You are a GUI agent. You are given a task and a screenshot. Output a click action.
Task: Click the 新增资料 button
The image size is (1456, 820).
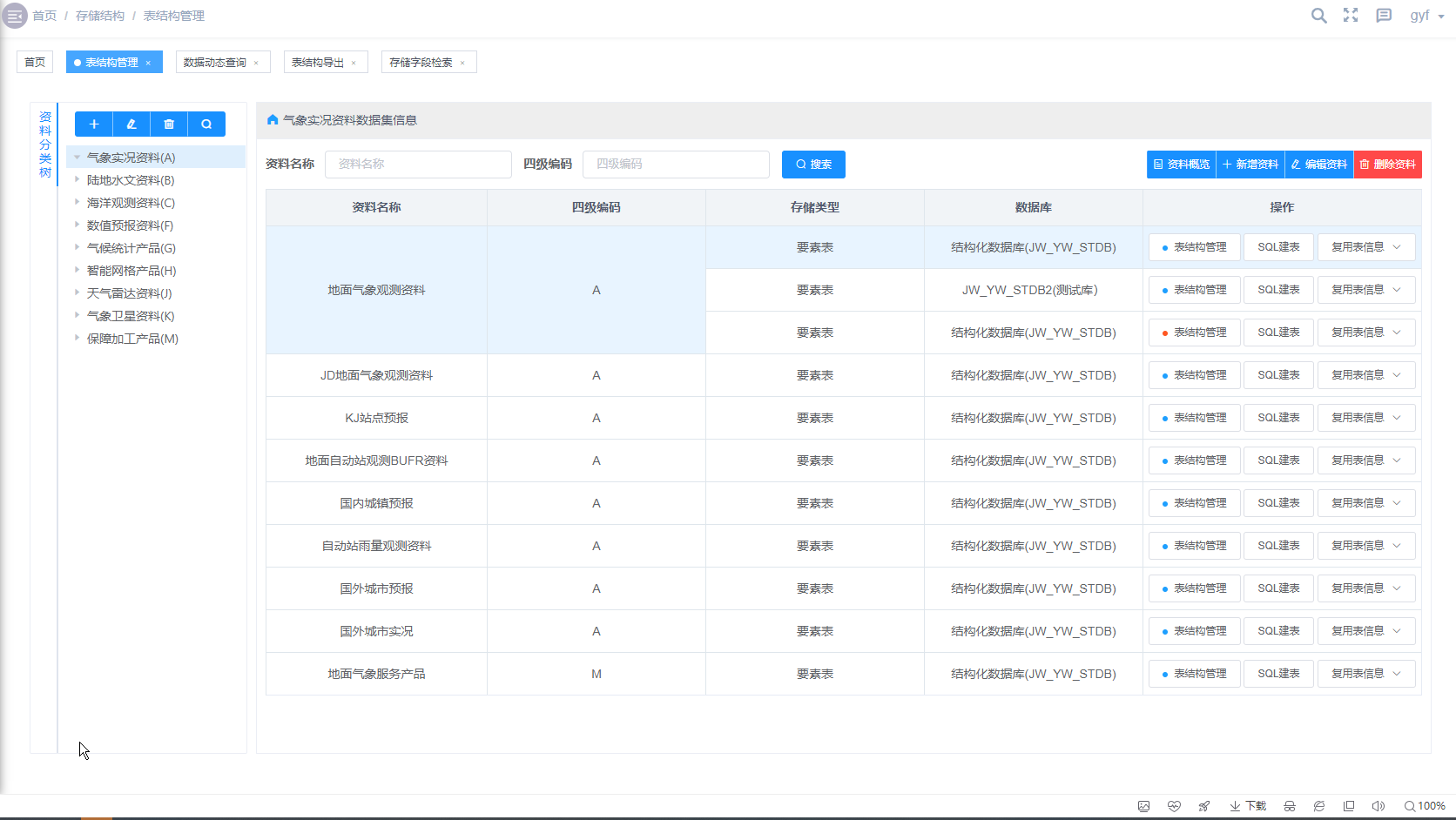point(1250,165)
